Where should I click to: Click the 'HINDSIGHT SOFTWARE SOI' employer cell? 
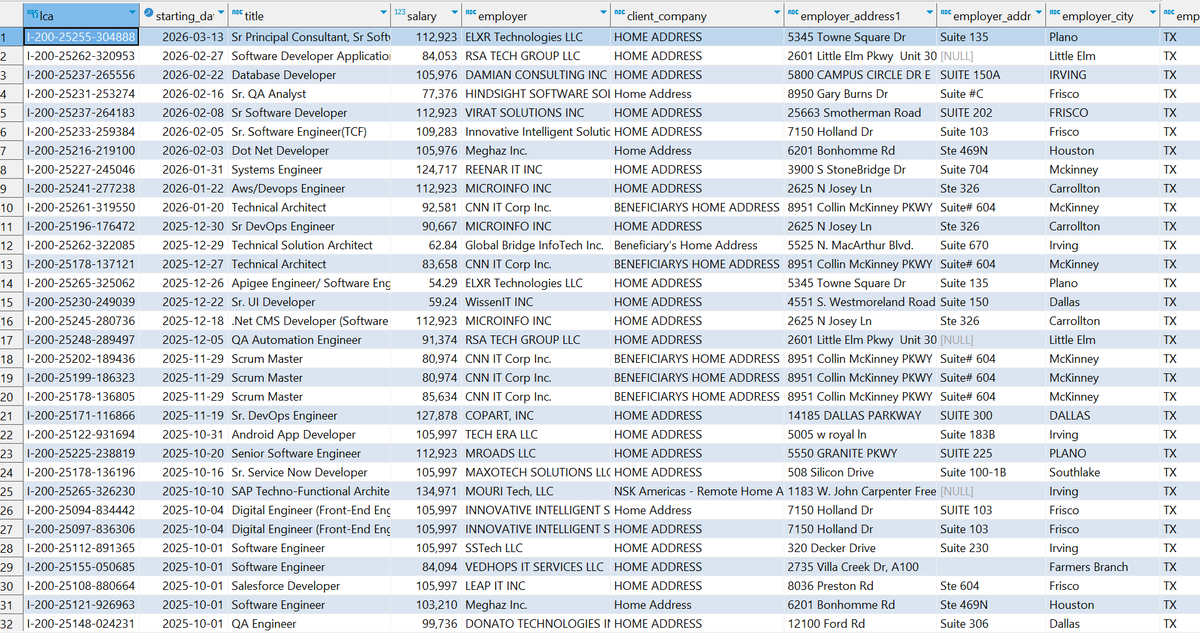coord(535,94)
